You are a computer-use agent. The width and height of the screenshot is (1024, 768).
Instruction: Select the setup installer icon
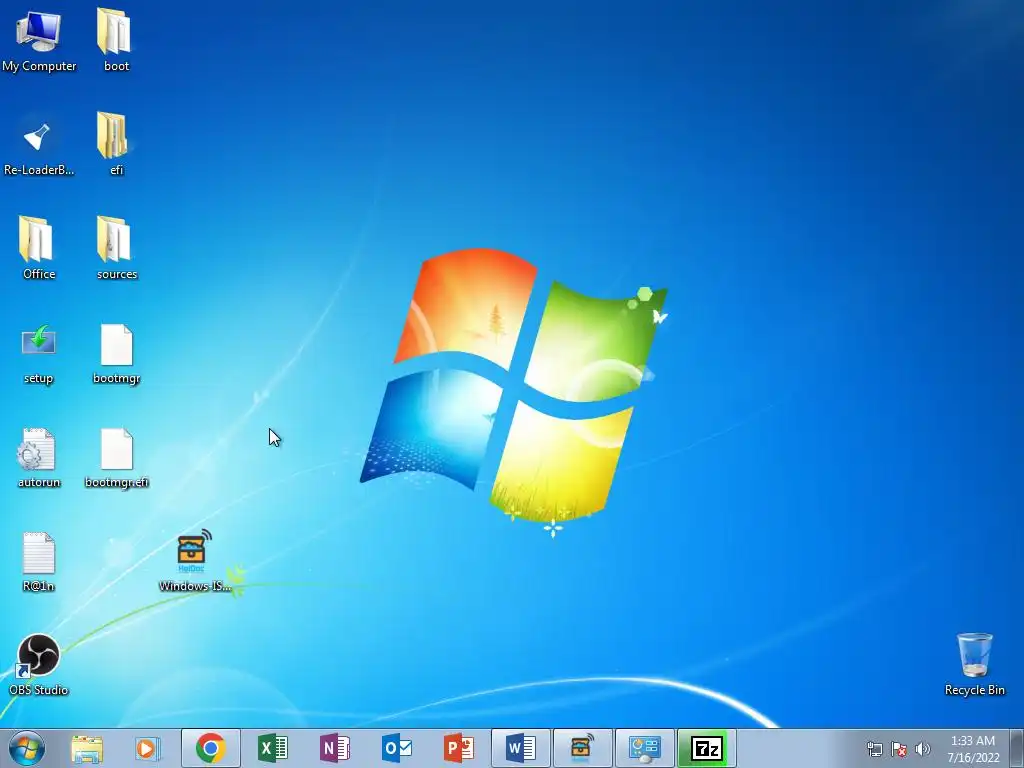click(39, 353)
